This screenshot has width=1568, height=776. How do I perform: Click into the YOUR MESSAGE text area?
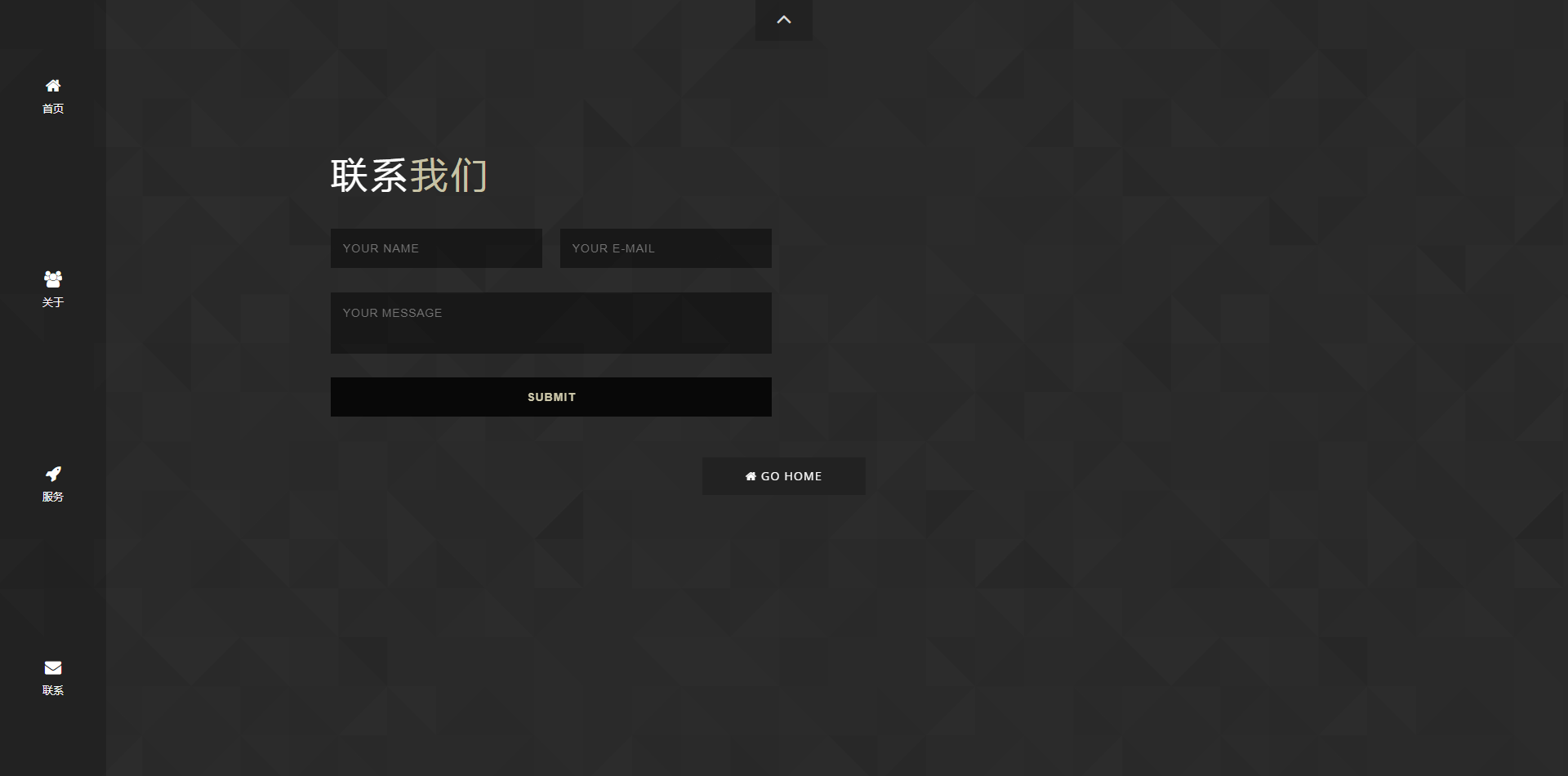(x=550, y=322)
